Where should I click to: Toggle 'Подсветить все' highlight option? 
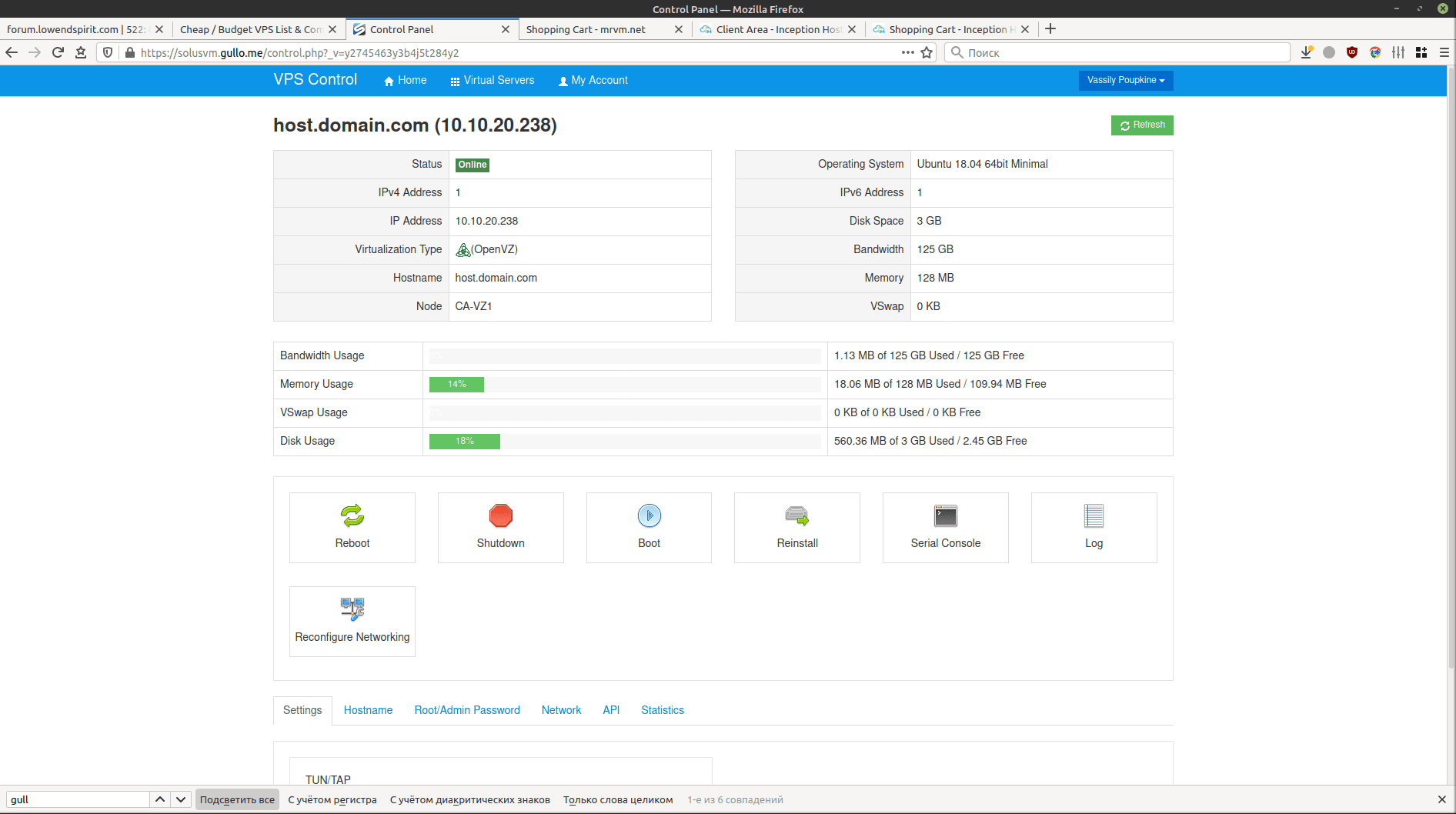click(x=237, y=799)
